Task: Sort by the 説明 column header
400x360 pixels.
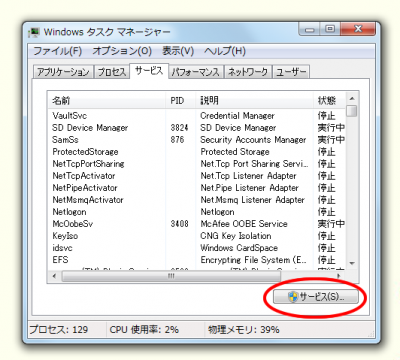Action: coord(254,100)
